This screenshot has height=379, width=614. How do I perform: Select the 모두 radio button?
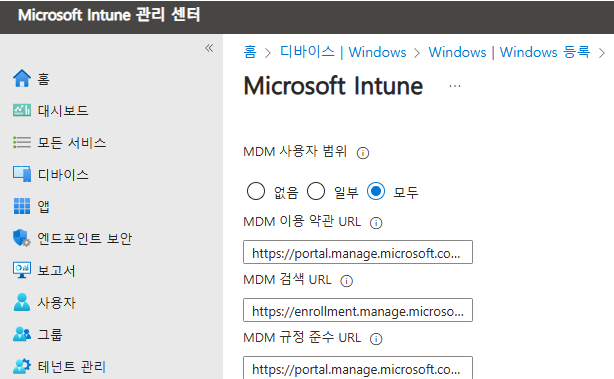point(376,191)
